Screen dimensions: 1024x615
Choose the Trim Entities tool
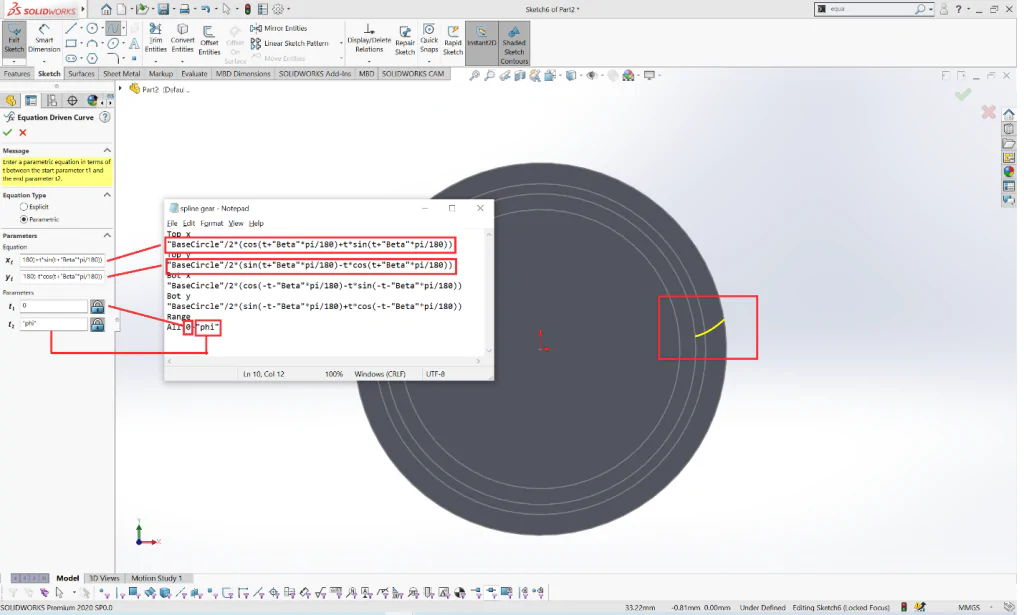[x=155, y=39]
